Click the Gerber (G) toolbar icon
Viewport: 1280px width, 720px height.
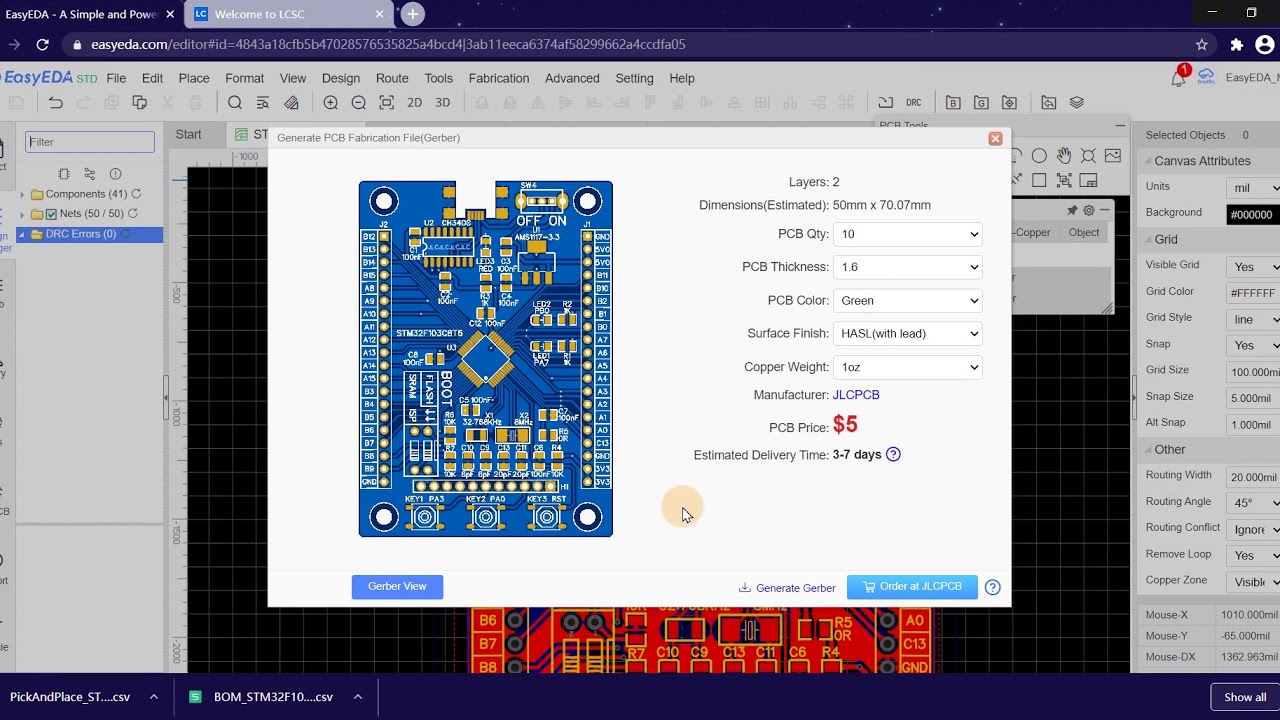tap(981, 103)
